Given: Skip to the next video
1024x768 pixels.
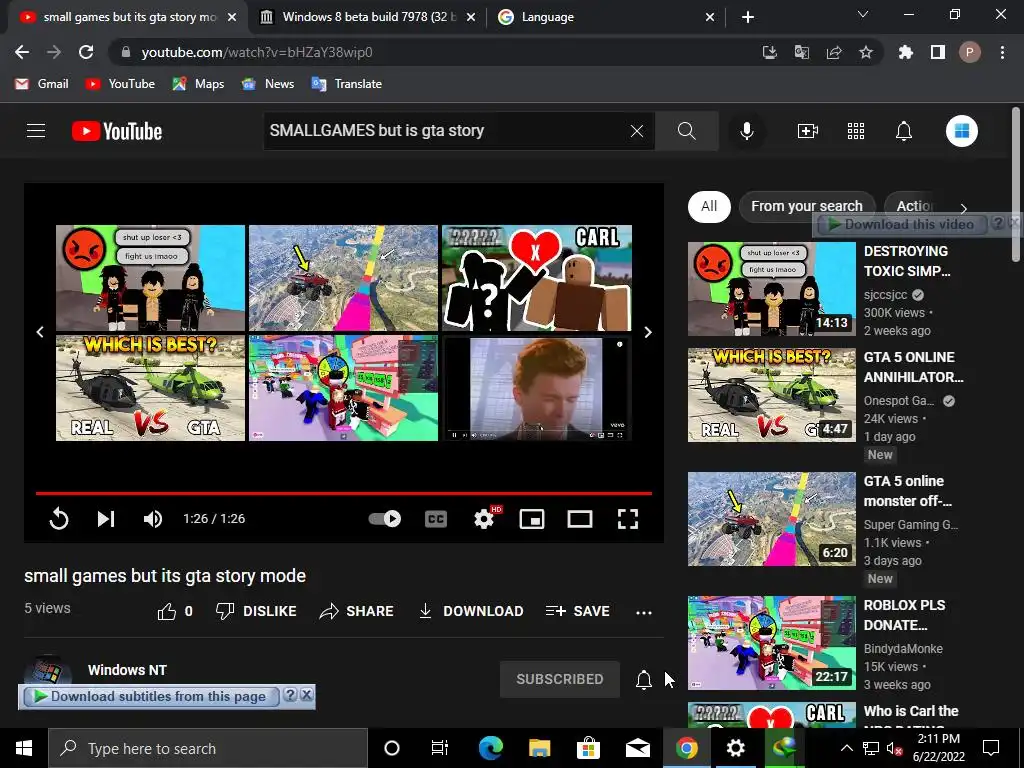Looking at the screenshot, I should (x=106, y=519).
